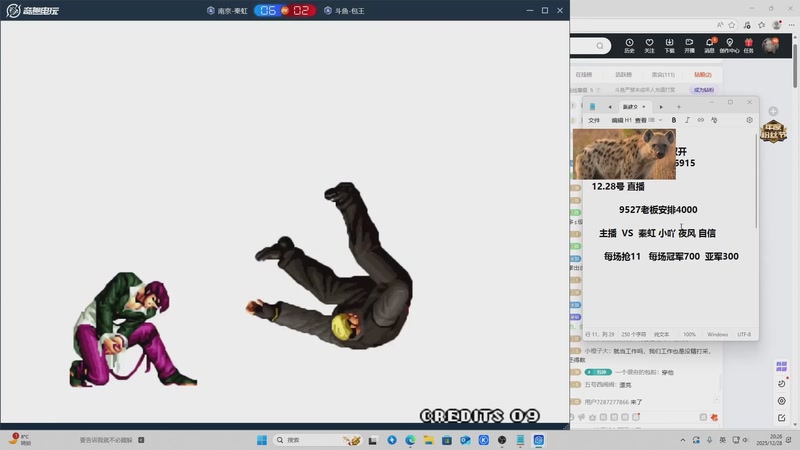Toggle italic formatting in Notepad toolbar
This screenshot has width=800, height=450.
pyautogui.click(x=687, y=120)
